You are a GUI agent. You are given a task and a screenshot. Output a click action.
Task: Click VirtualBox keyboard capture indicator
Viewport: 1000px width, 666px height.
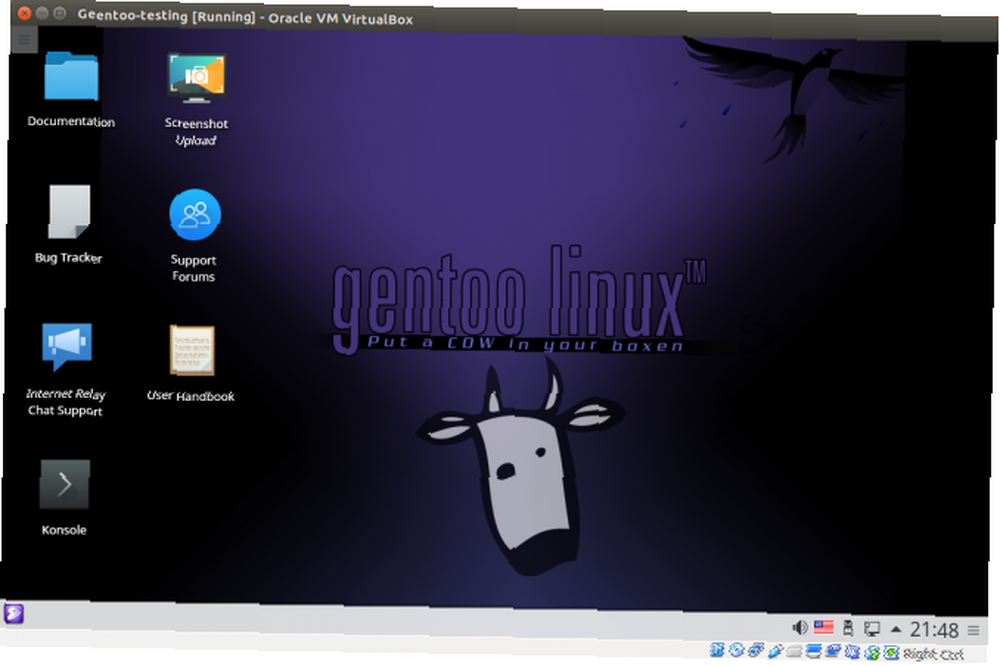tap(891, 653)
